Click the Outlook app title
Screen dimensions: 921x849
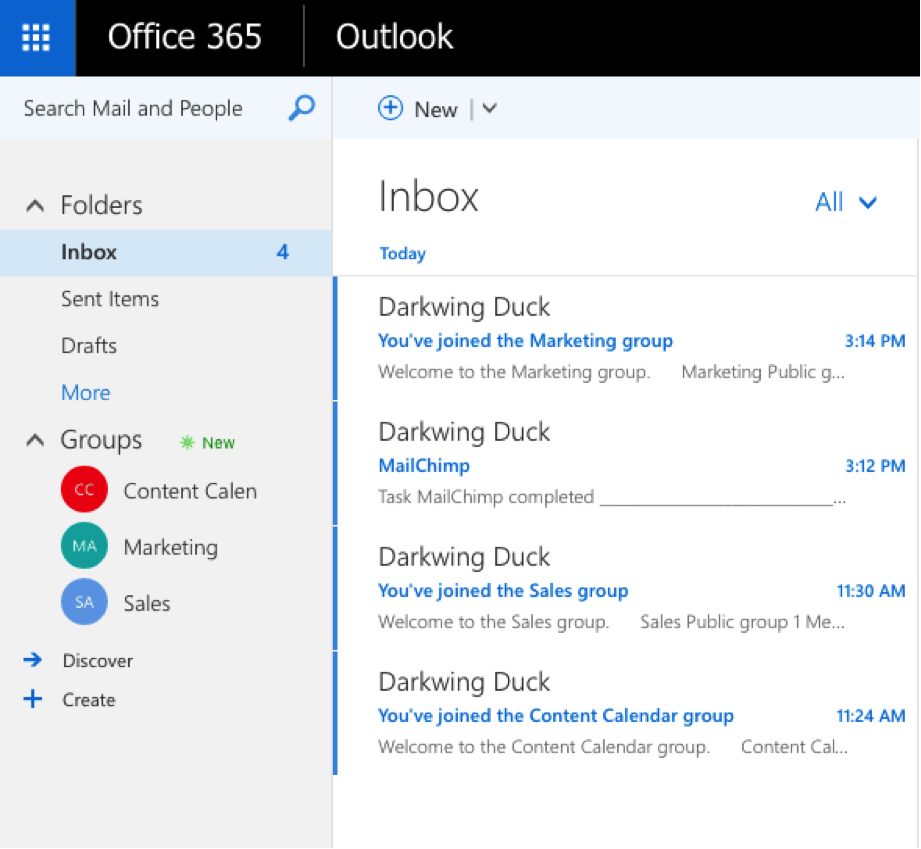pos(395,36)
